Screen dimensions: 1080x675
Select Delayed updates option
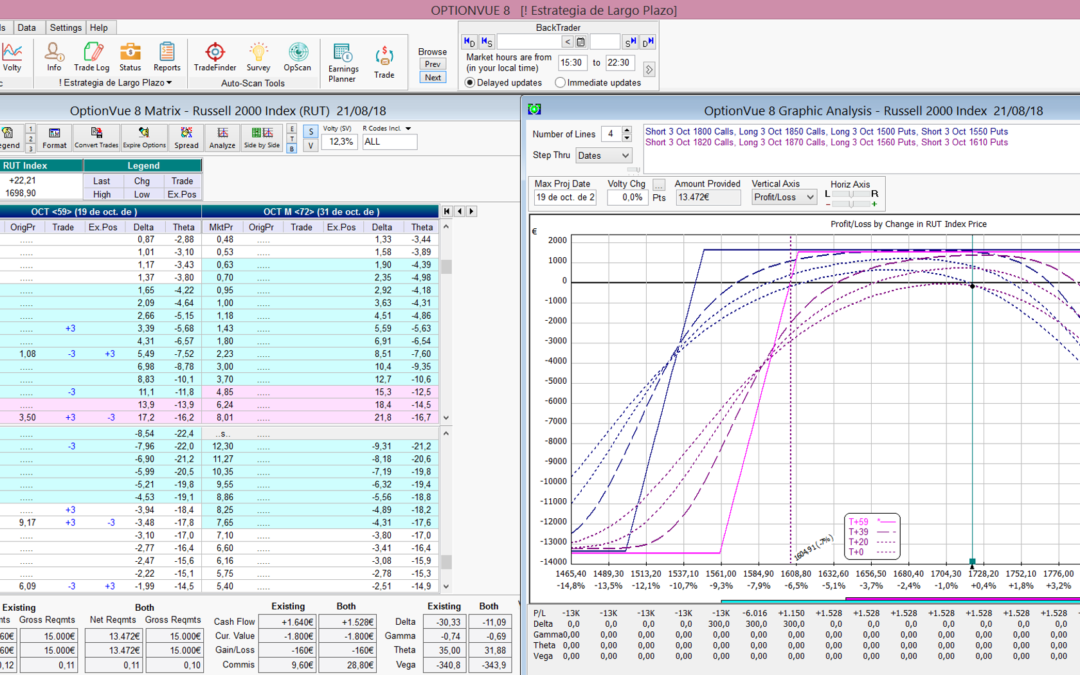(x=470, y=83)
